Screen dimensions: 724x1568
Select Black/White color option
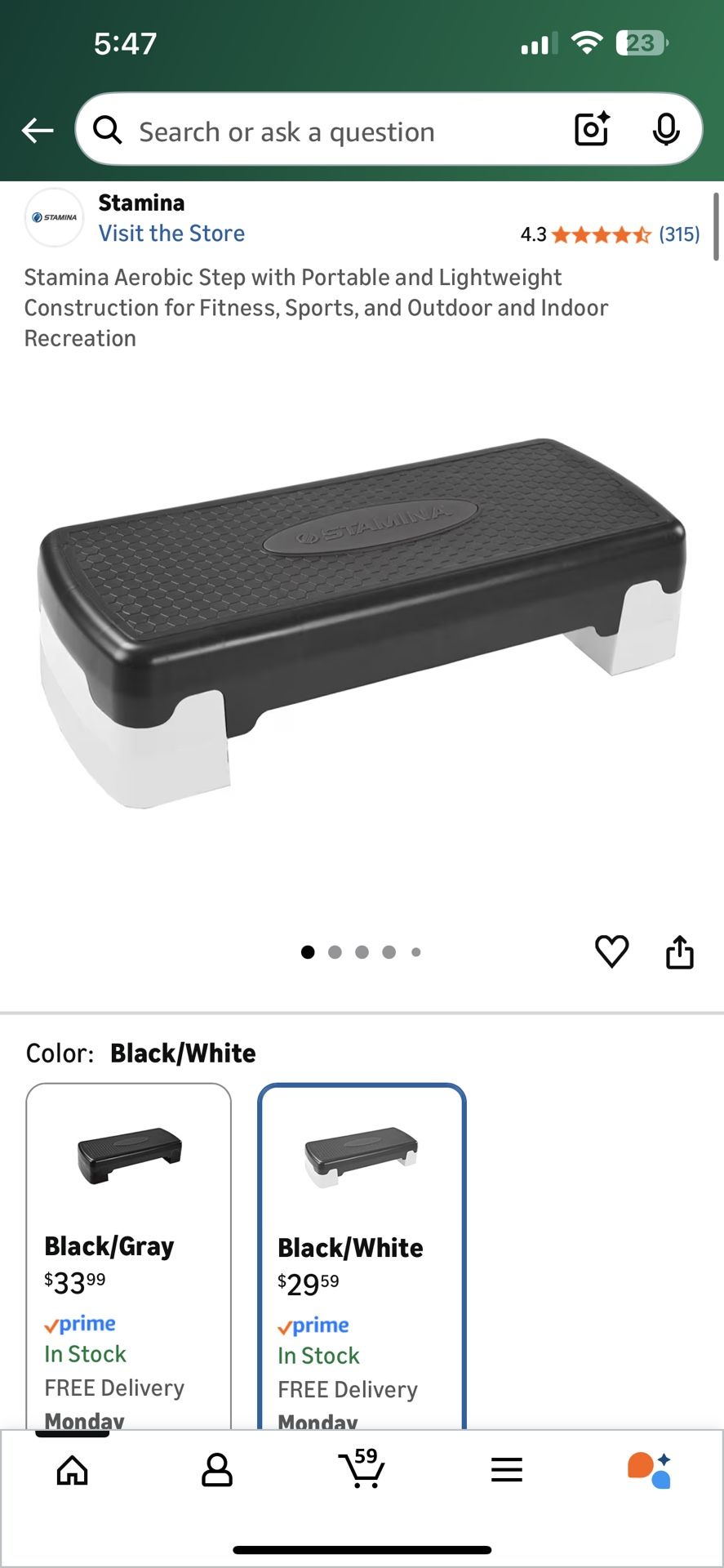(362, 1256)
